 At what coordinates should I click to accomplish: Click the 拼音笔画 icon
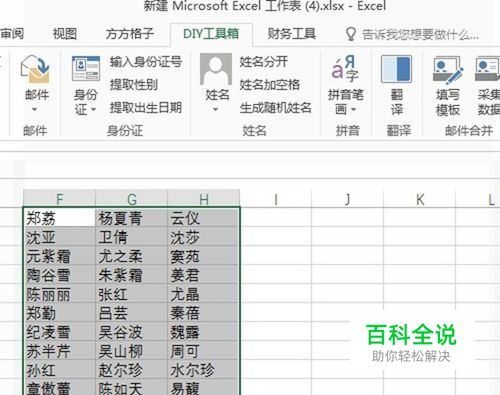coord(345,69)
